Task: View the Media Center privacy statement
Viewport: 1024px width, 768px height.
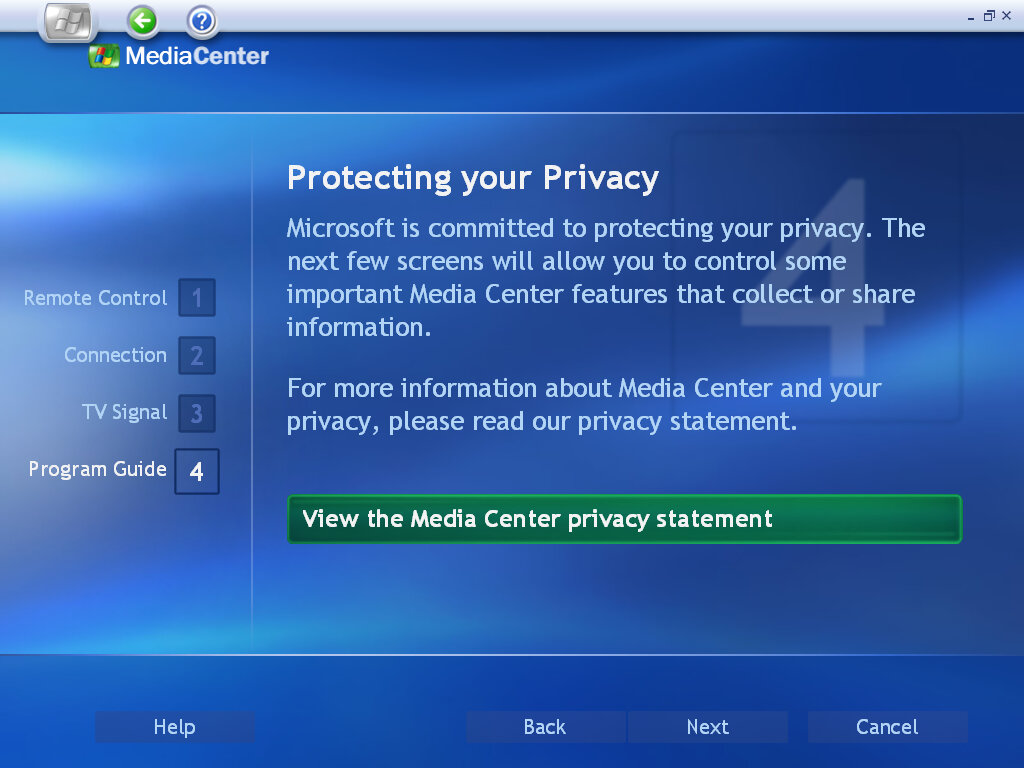Action: click(624, 519)
